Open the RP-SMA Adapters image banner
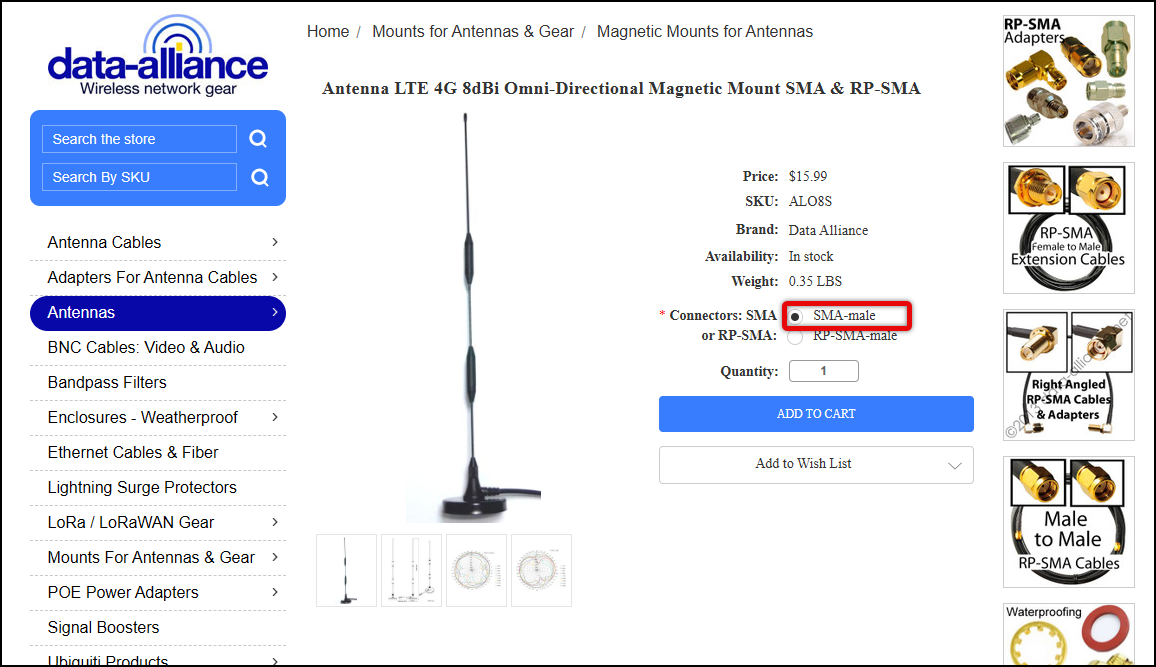The width and height of the screenshot is (1156, 667). point(1068,81)
